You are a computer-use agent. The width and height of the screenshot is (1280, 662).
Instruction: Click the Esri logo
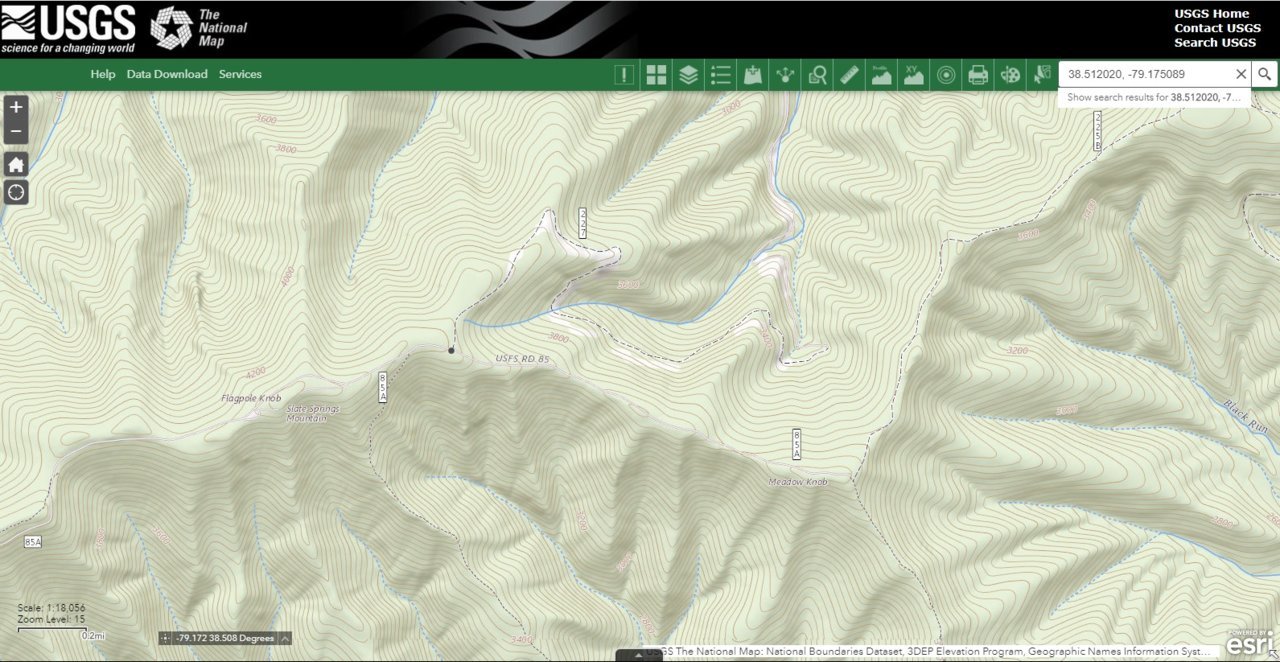1251,643
